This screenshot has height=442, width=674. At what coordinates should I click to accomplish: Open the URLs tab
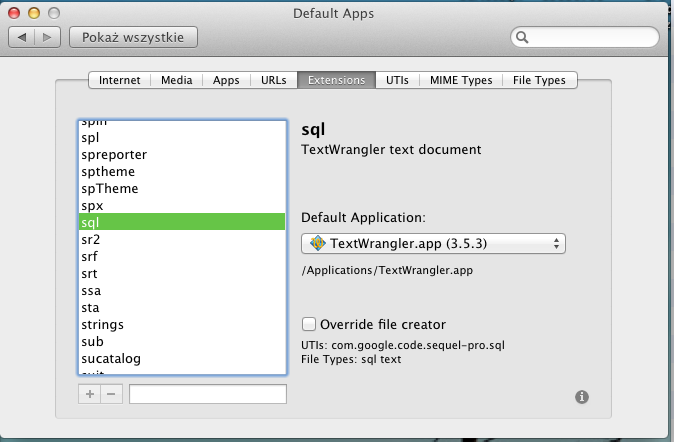[273, 80]
